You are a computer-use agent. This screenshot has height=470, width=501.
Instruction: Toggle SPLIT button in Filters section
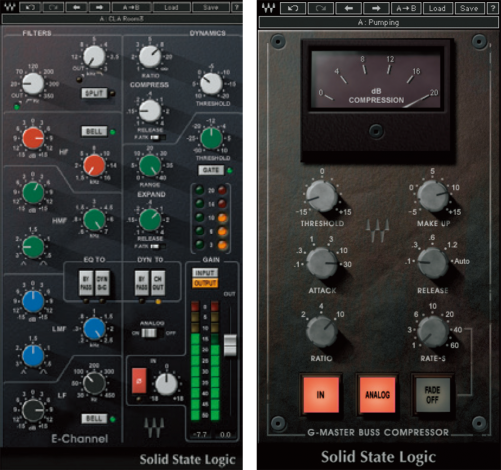coord(94,93)
